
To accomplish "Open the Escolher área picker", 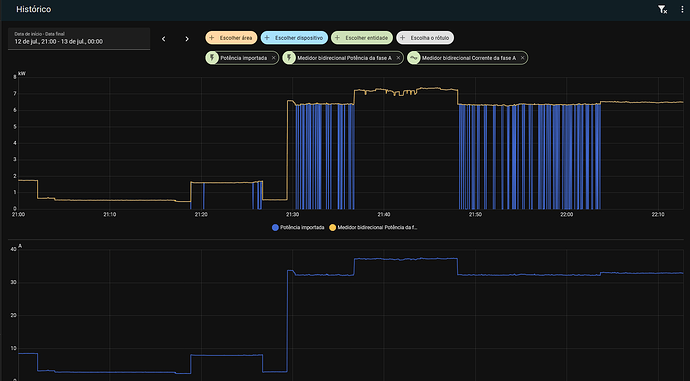I will 231,38.
